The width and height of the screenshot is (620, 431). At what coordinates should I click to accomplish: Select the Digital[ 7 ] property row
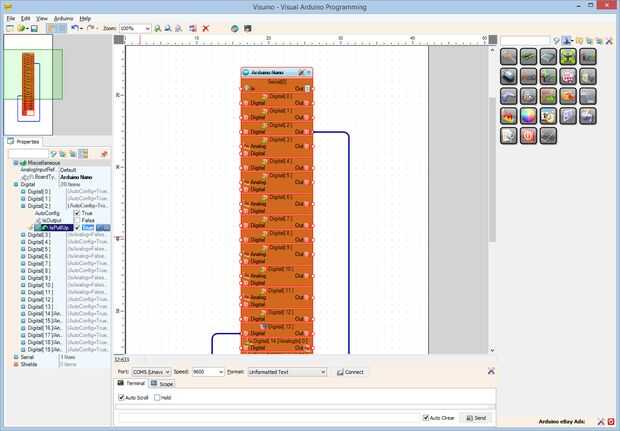[x=59, y=263]
